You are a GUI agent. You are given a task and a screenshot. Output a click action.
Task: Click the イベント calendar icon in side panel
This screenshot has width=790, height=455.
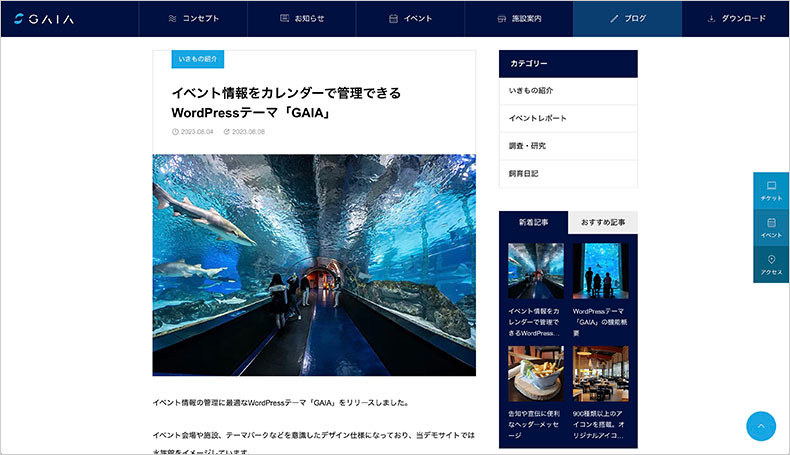[x=771, y=223]
